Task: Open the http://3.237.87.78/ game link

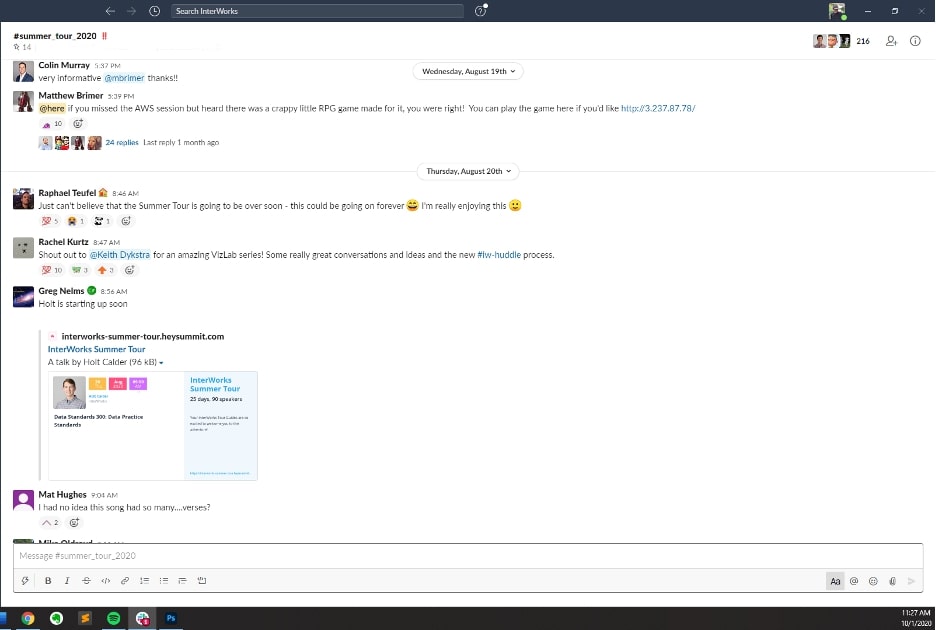Action: [658, 108]
